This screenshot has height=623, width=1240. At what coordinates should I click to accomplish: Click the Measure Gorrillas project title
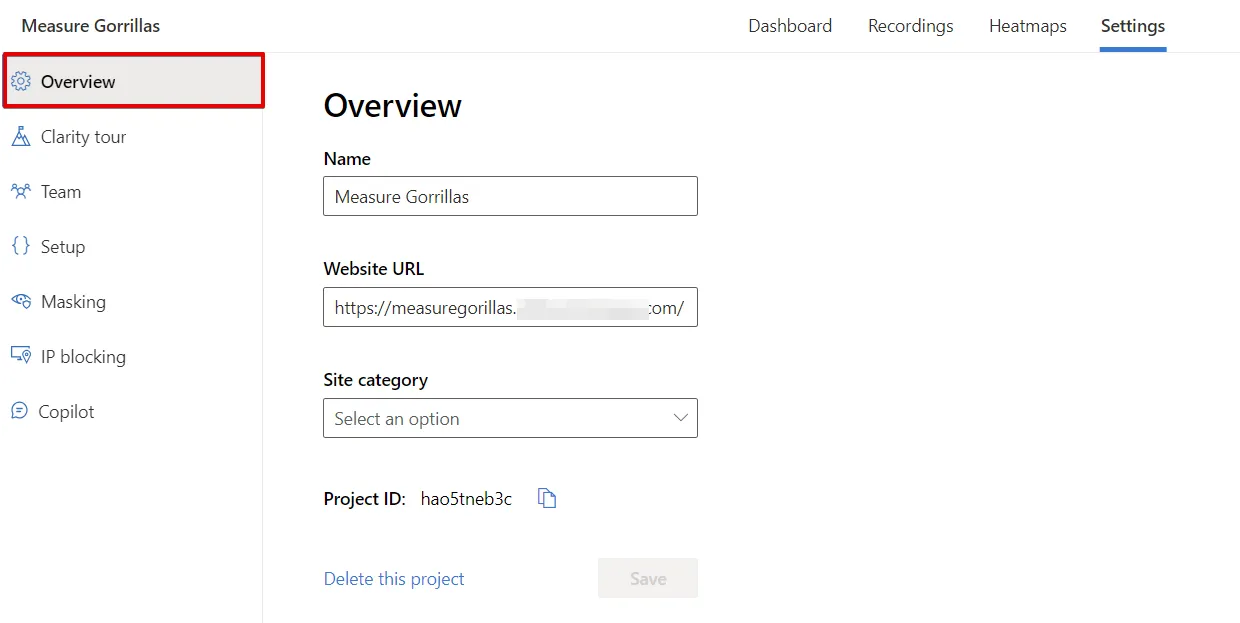coord(91,26)
